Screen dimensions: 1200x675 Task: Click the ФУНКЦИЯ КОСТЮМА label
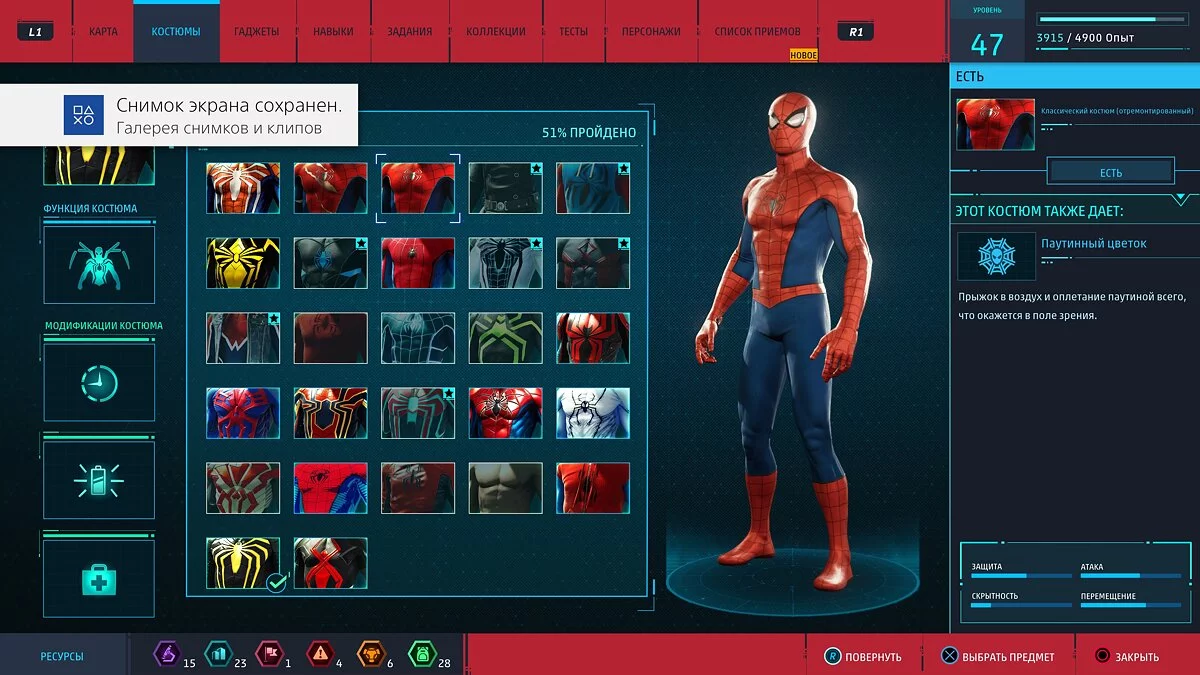90,209
